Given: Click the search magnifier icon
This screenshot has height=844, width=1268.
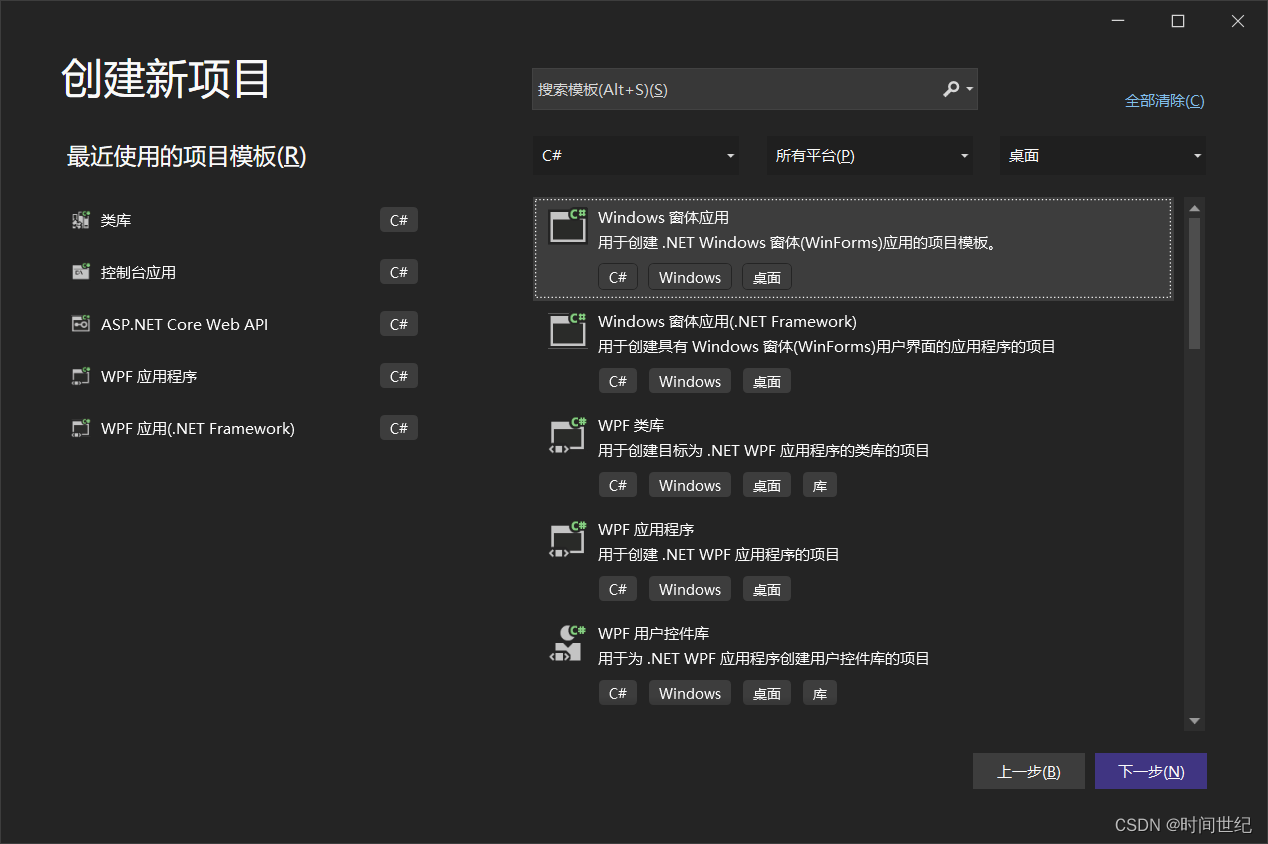Looking at the screenshot, I should 951,89.
